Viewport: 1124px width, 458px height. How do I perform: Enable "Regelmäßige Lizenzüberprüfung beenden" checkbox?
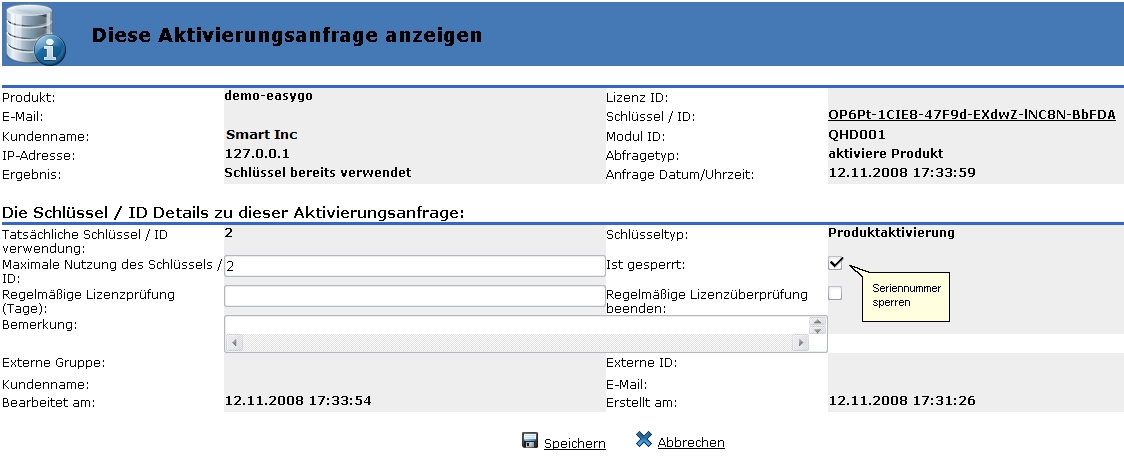pyautogui.click(x=836, y=293)
